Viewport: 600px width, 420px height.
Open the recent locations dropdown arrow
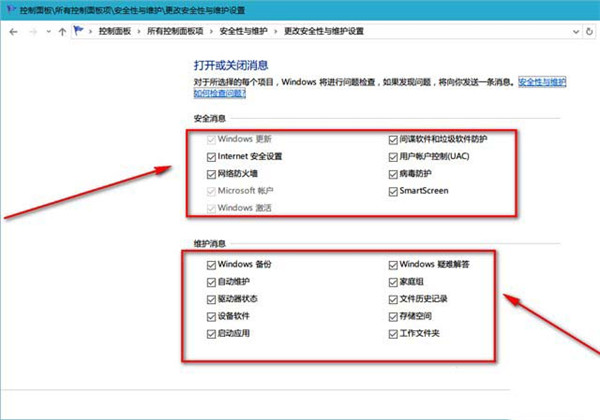pos(47,32)
